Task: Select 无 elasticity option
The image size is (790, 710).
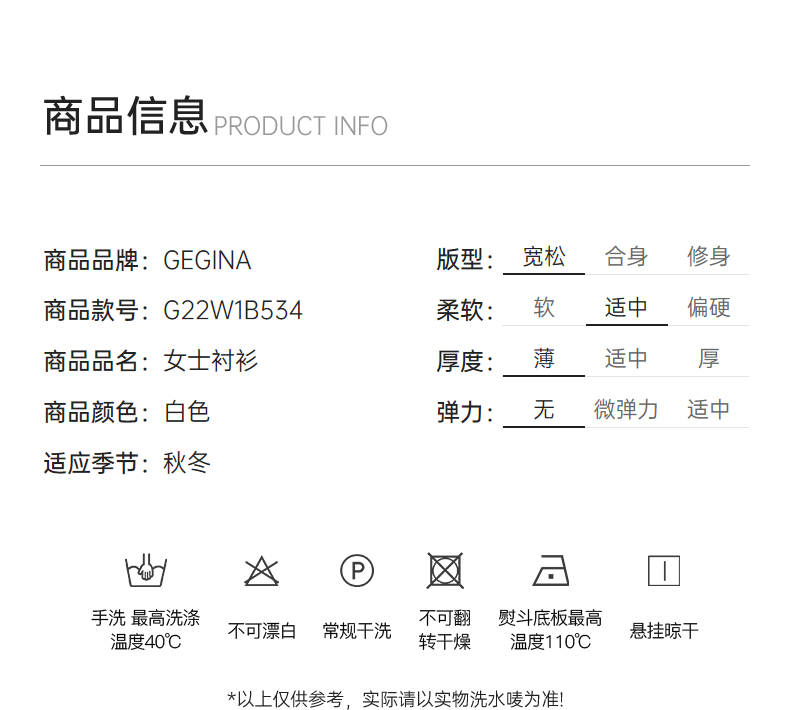Action: click(544, 410)
